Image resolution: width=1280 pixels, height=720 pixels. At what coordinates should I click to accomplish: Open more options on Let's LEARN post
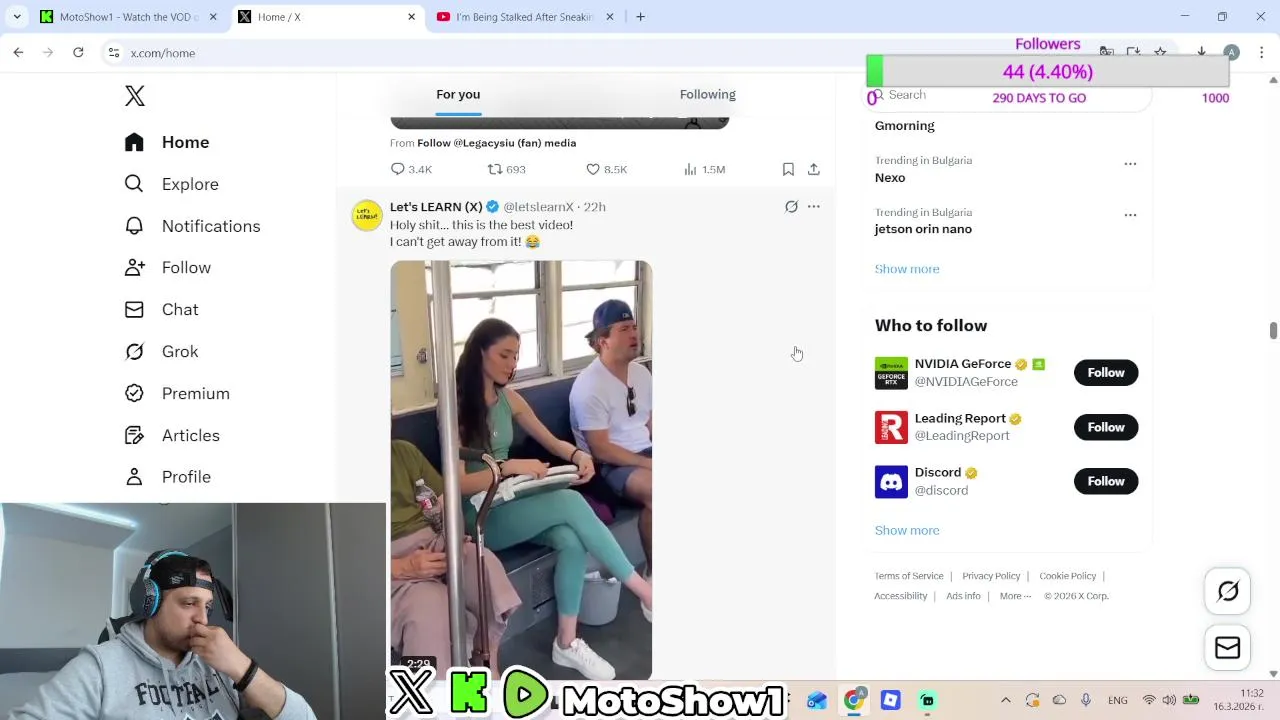point(814,207)
